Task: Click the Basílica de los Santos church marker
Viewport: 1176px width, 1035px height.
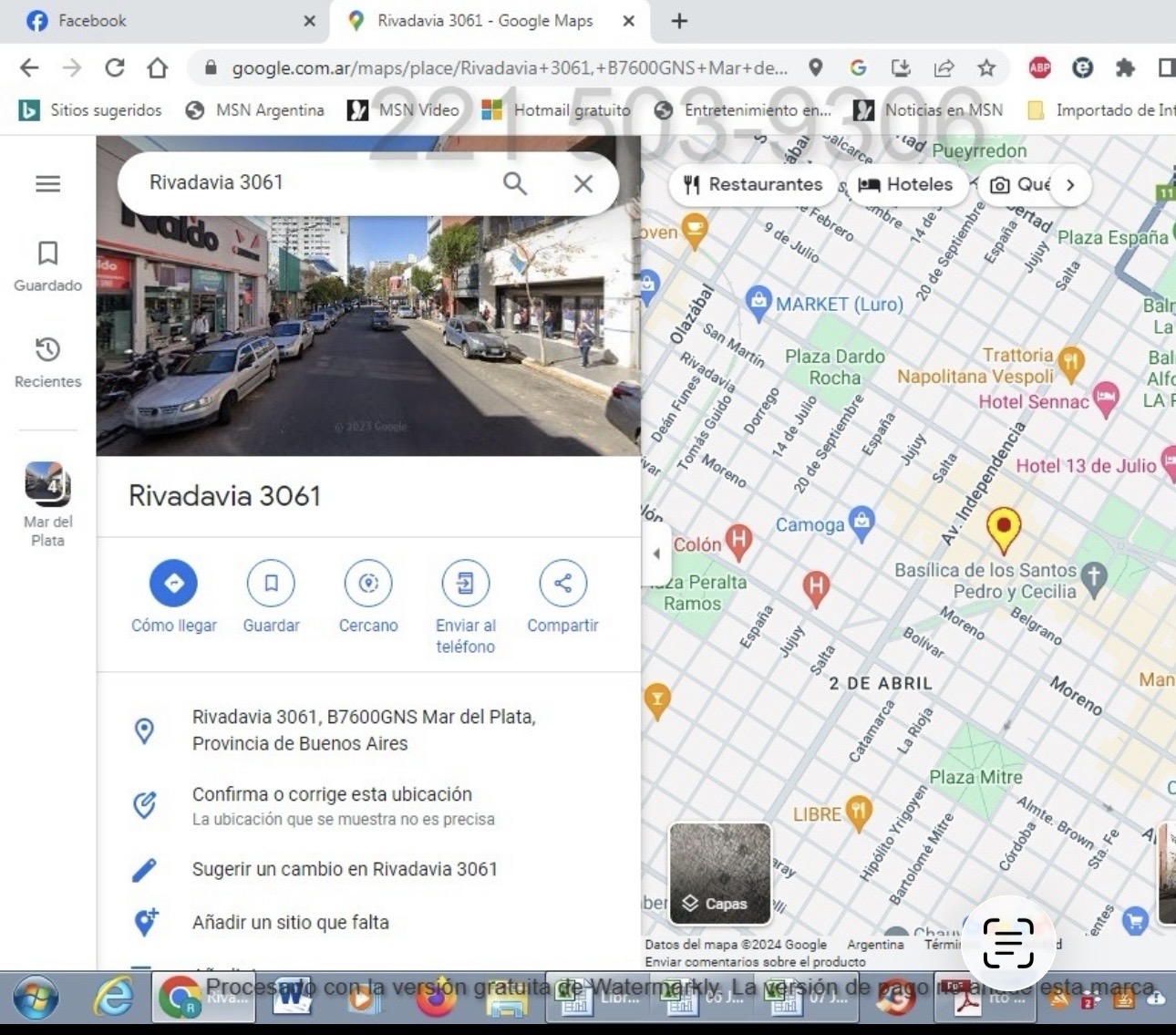Action: (x=1095, y=576)
